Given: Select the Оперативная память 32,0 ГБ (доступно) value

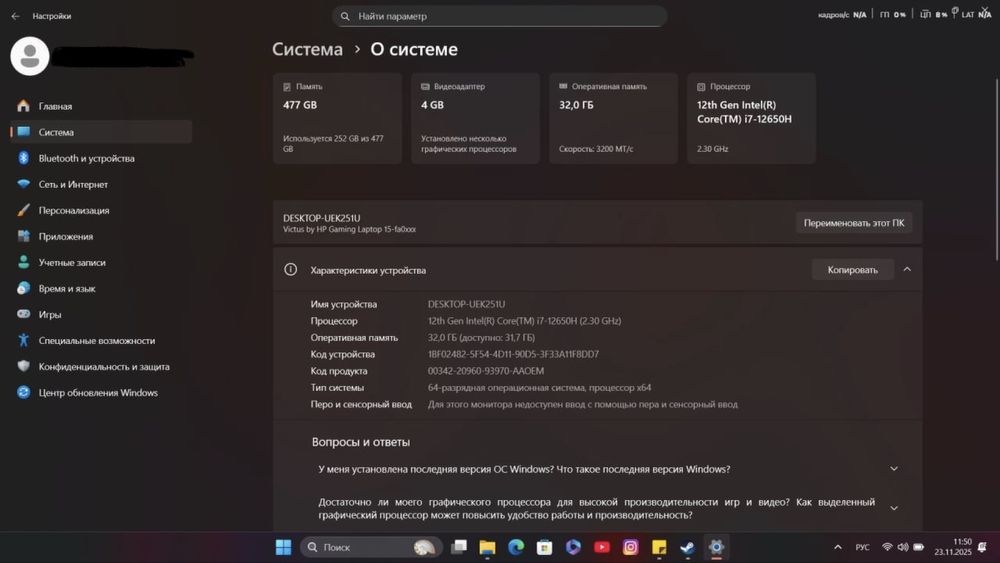Looking at the screenshot, I should tap(482, 337).
